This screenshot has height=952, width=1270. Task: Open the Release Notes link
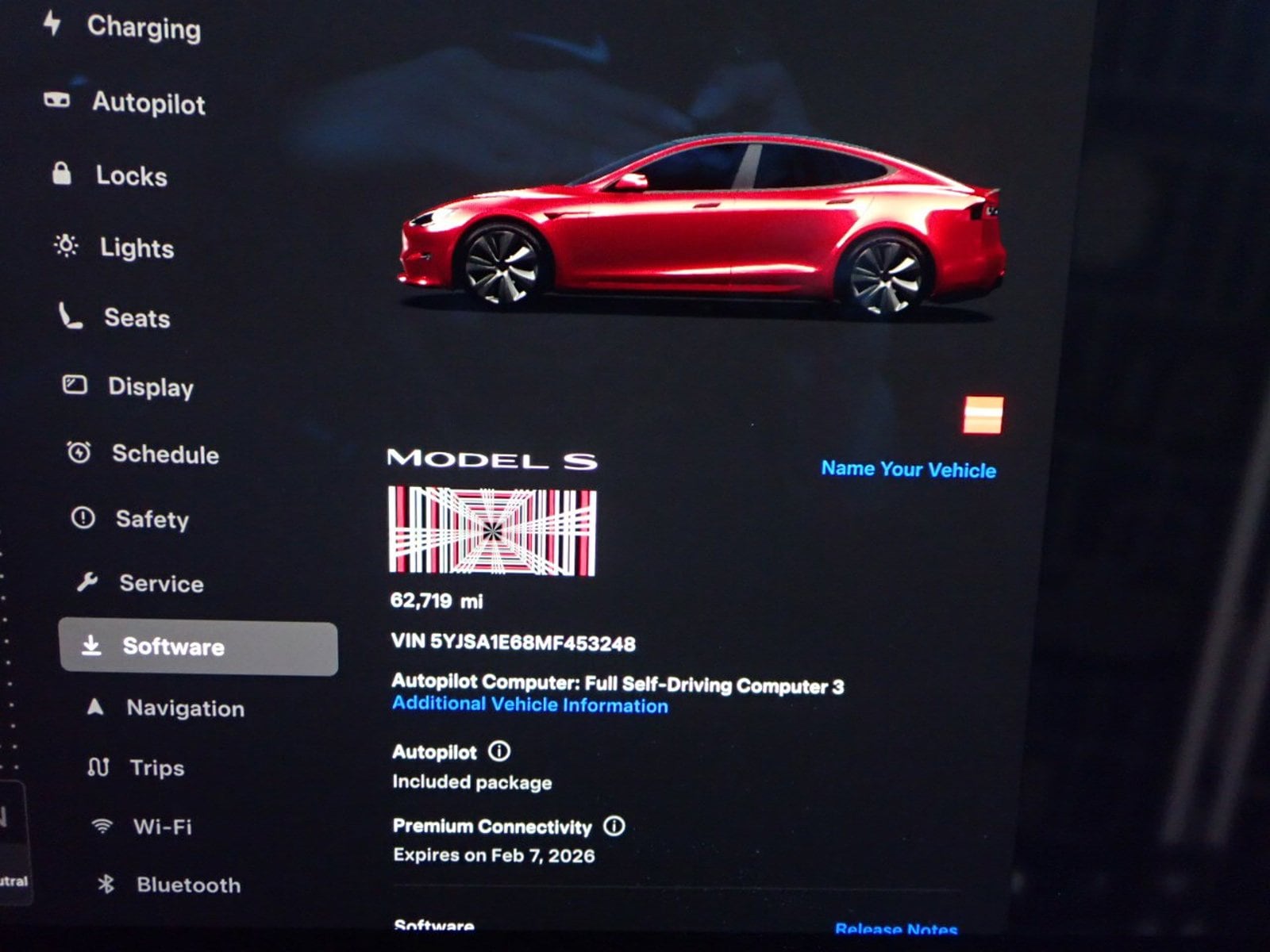tap(895, 928)
